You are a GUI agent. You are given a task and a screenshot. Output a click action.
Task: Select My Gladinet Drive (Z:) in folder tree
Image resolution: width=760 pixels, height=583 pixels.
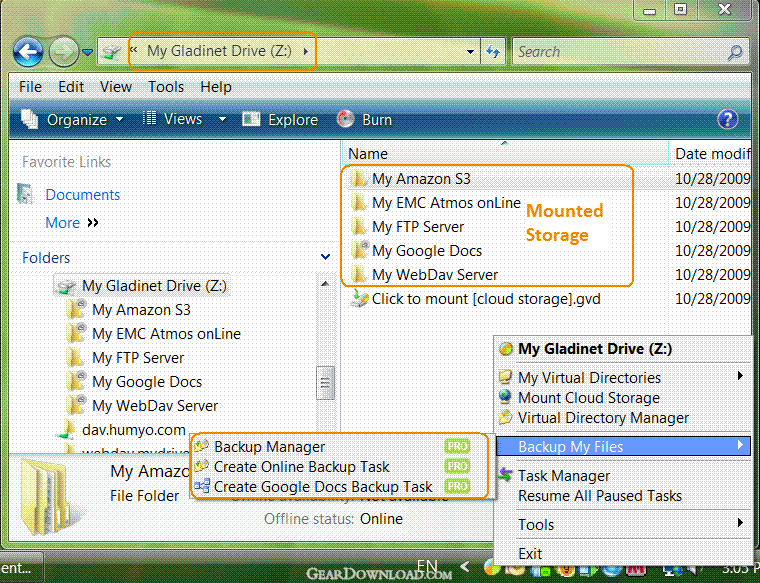154,285
